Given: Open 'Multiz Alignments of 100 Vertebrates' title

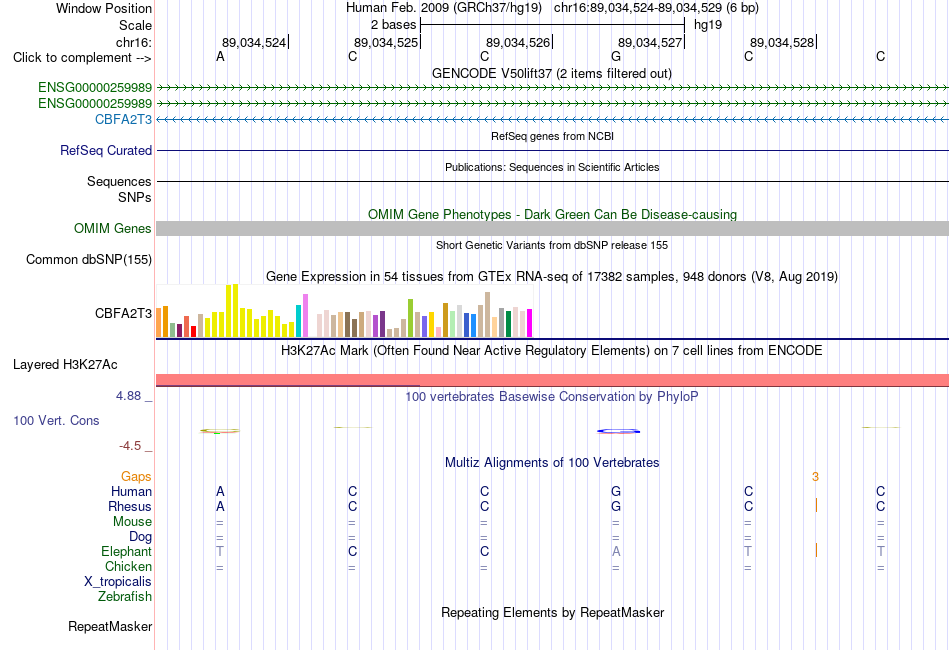Looking at the screenshot, I should click(552, 463).
